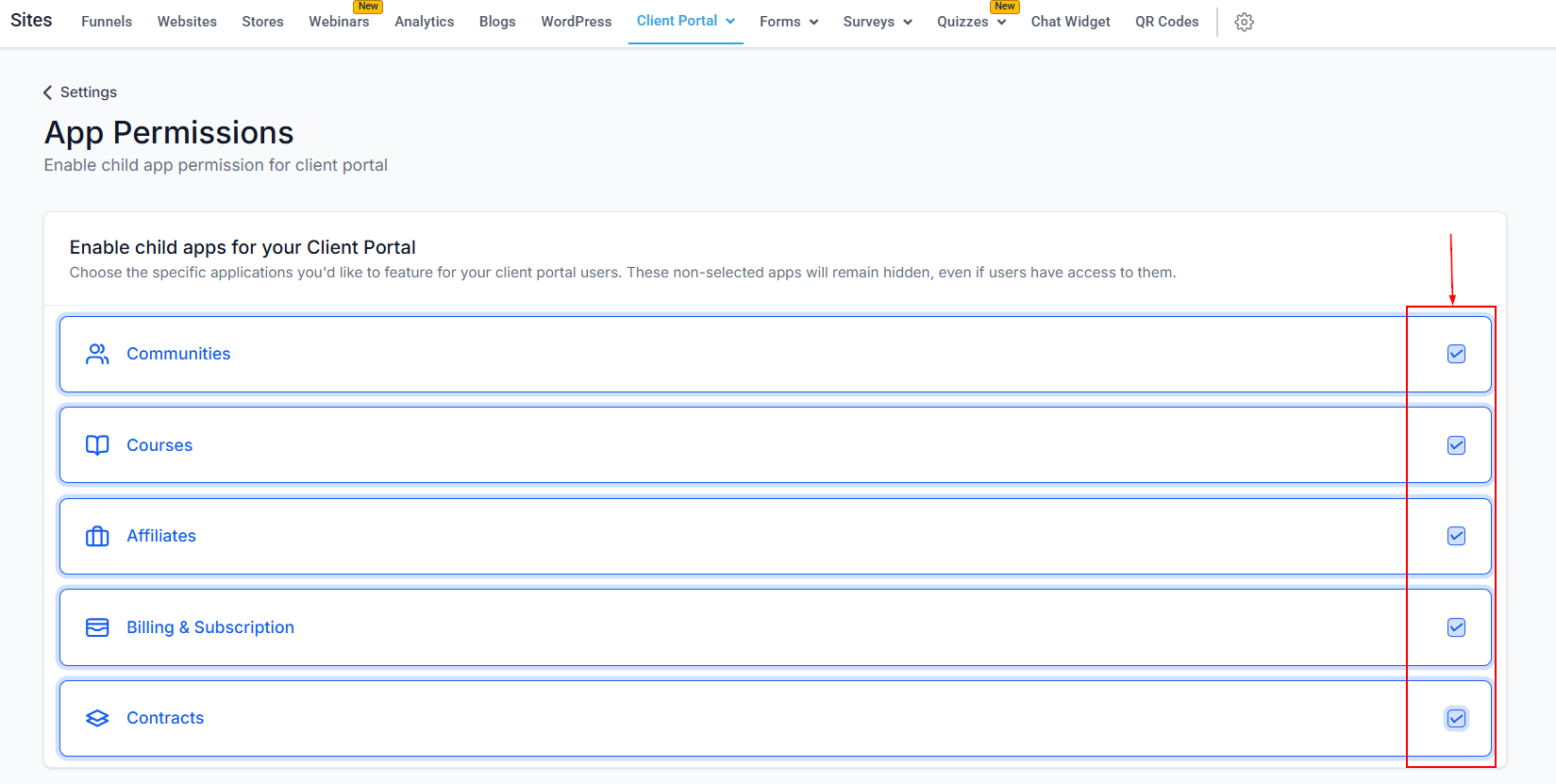Switch to the Websites tab
This screenshot has width=1556, height=784.
coord(187,22)
